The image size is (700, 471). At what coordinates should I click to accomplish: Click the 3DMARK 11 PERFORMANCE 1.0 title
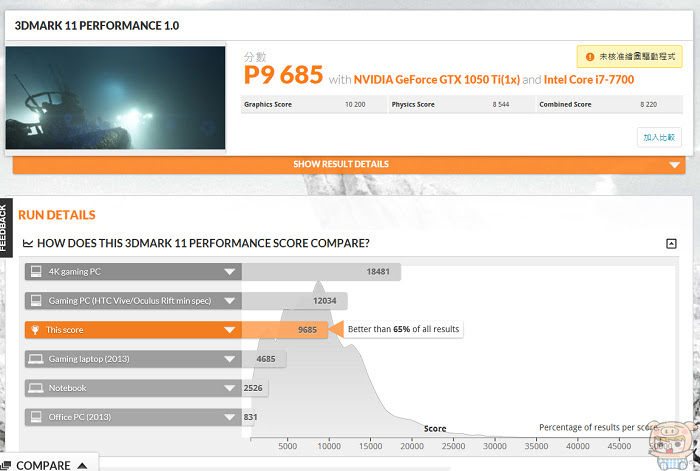97,25
